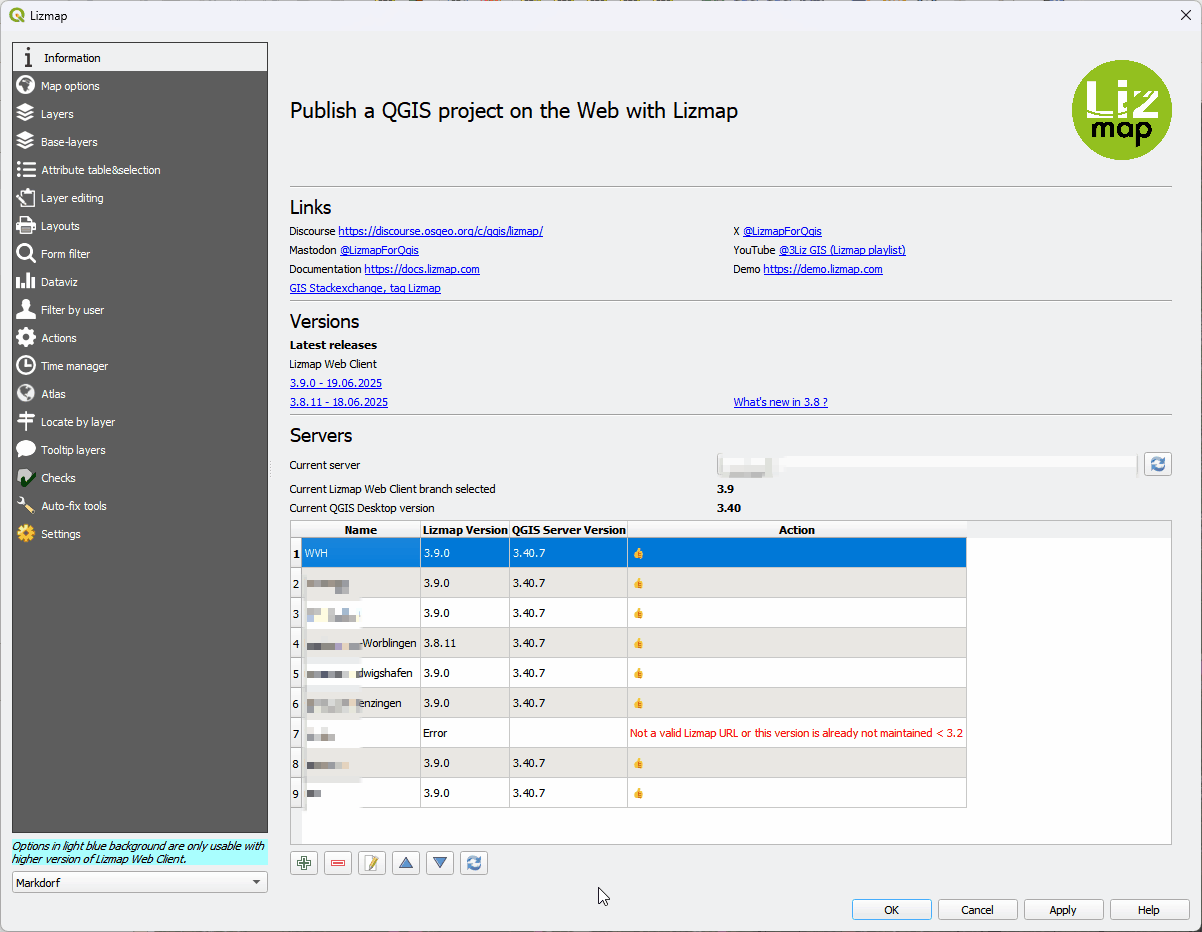Open Base-layers from the sidebar icon
Screen dimensions: 1202x932
pos(26,142)
